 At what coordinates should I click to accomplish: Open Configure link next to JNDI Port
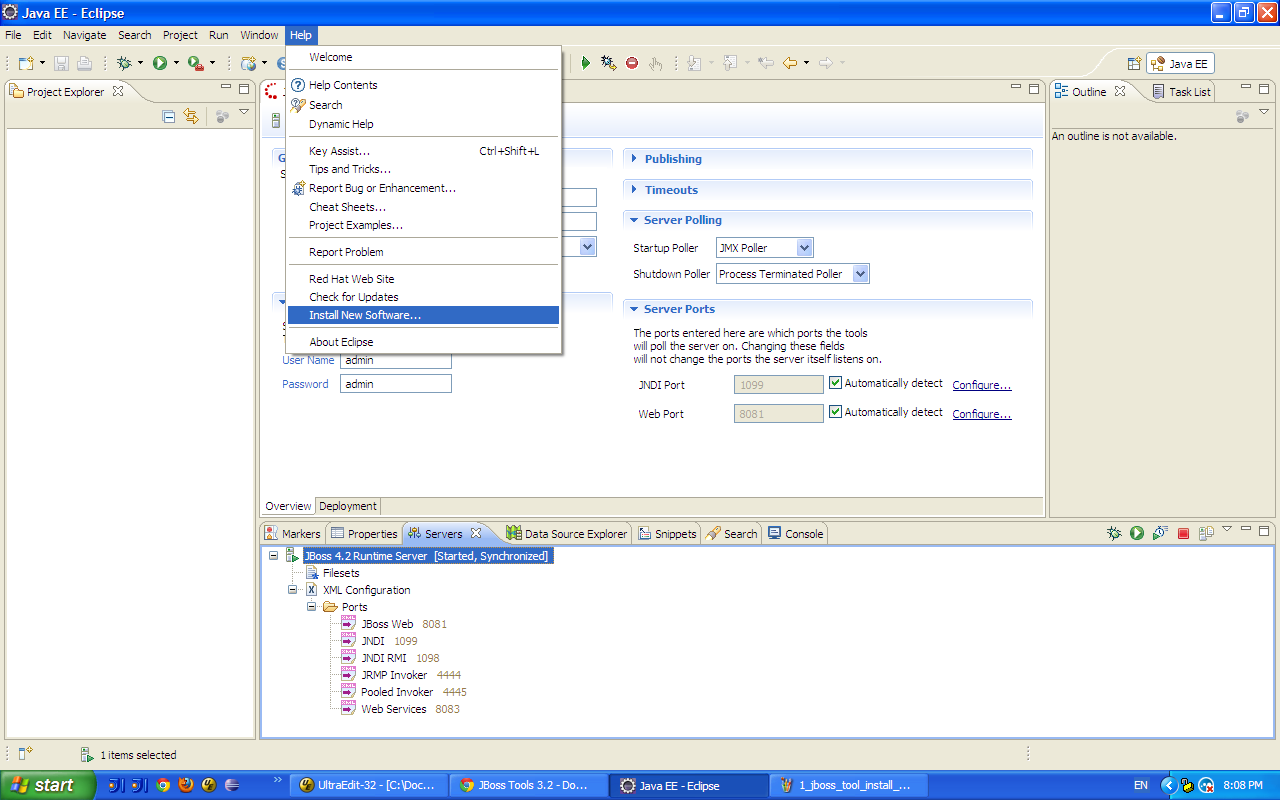pyautogui.click(x=981, y=383)
